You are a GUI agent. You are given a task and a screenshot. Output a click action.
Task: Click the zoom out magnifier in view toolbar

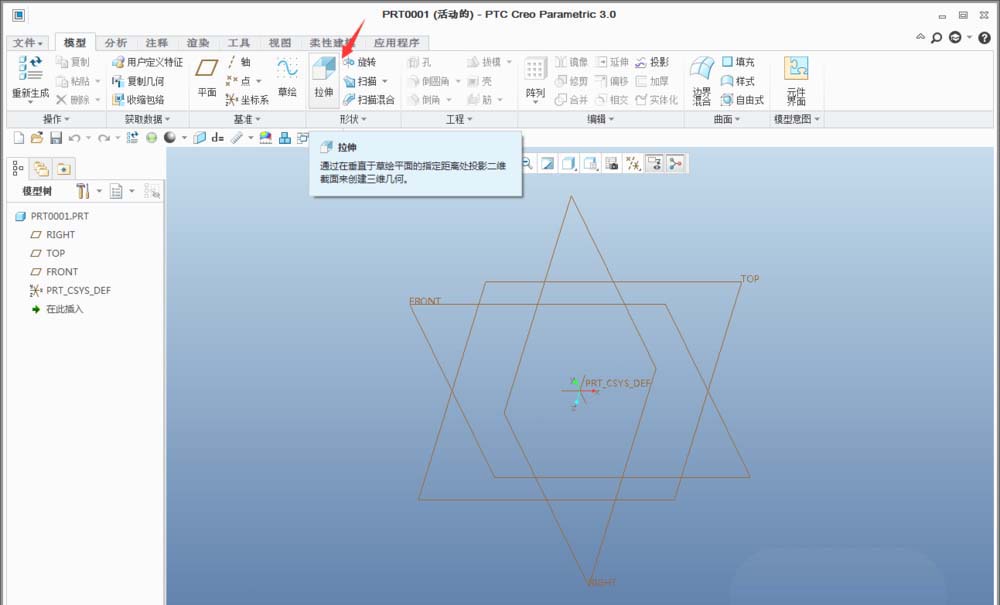click(527, 164)
